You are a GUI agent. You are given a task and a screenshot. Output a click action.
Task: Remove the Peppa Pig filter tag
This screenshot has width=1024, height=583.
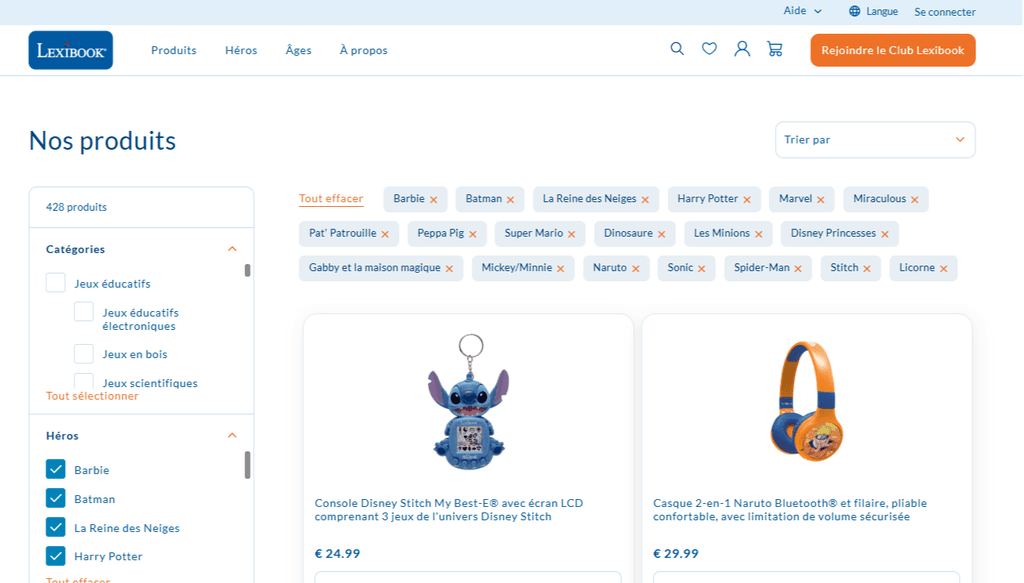[473, 234]
